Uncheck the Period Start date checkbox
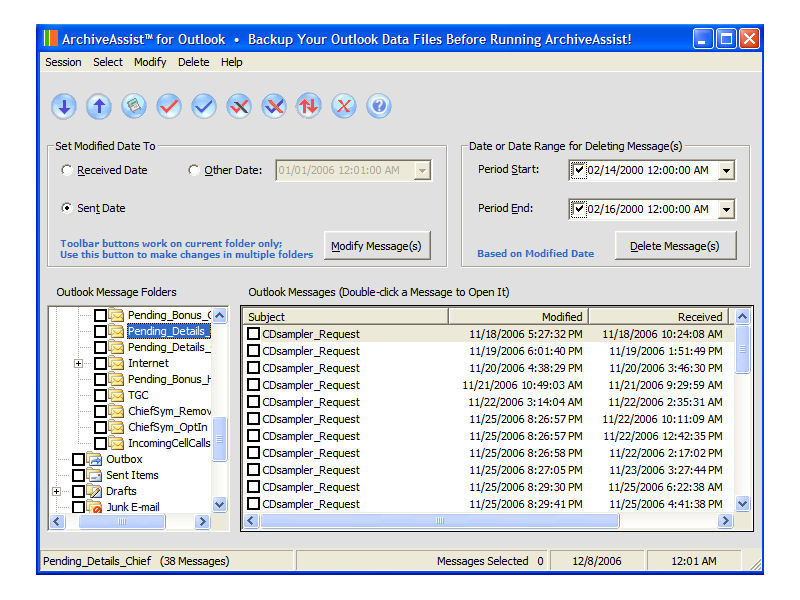 tap(579, 170)
